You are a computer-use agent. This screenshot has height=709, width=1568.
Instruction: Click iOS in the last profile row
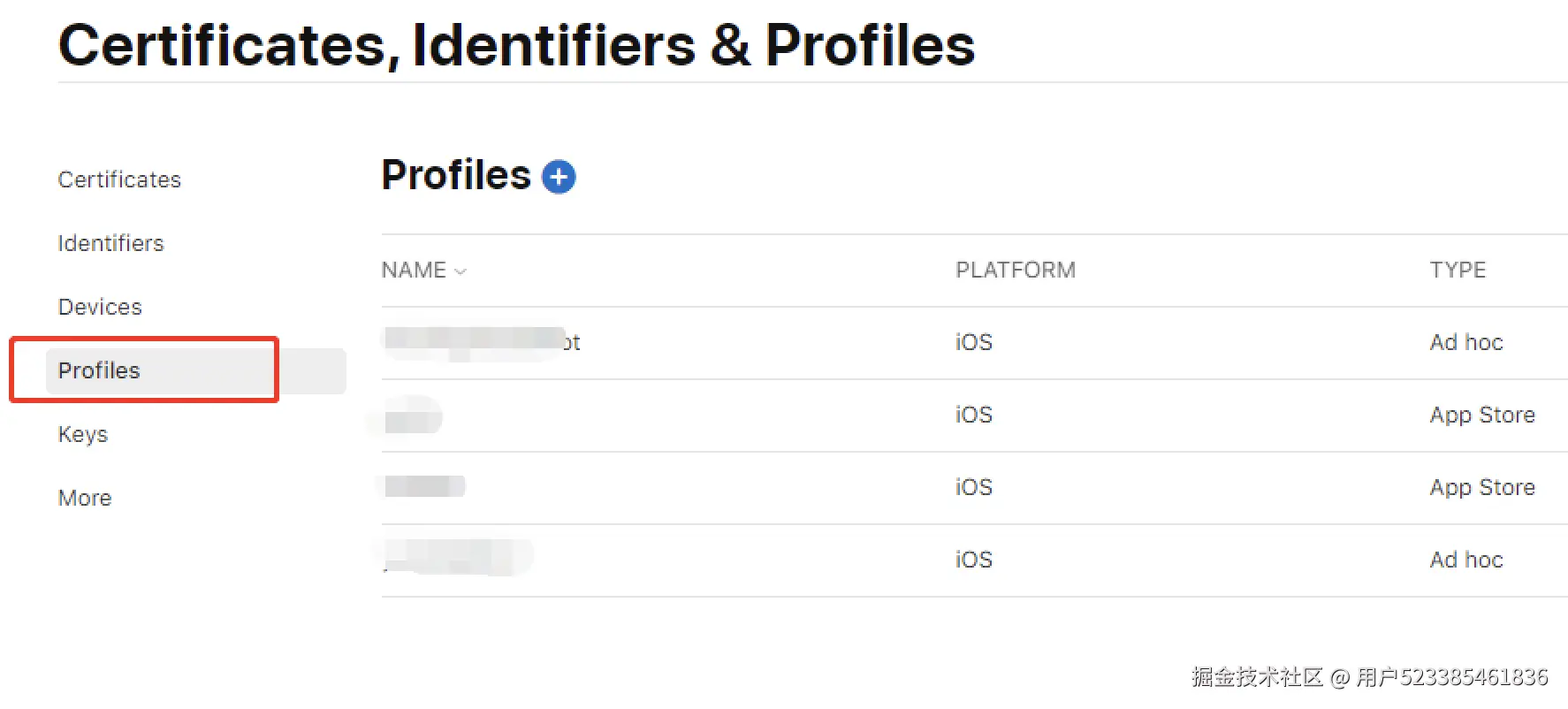pos(973,560)
